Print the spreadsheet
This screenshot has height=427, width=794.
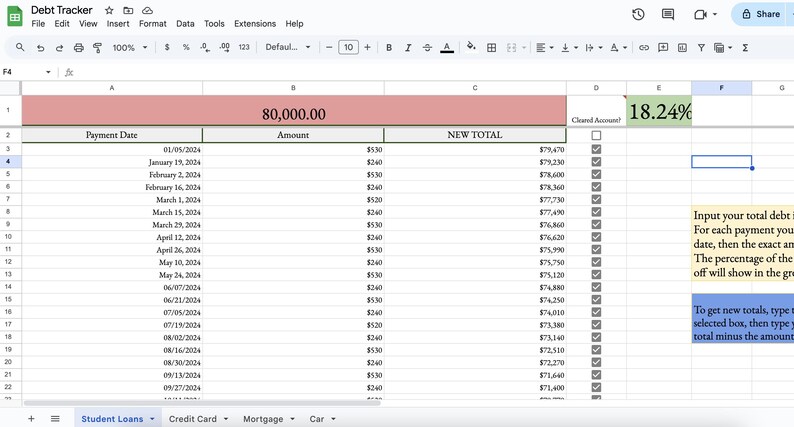click(78, 48)
